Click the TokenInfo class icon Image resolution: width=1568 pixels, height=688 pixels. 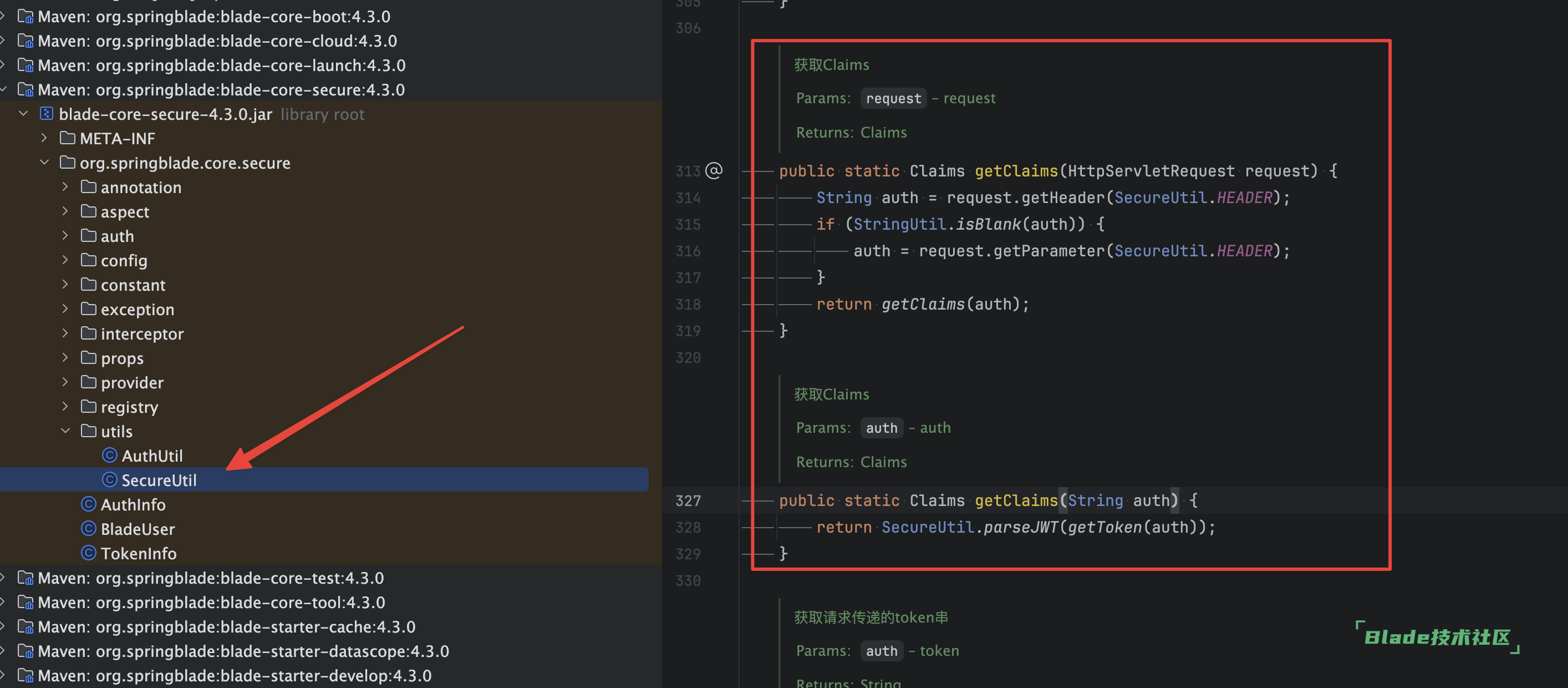point(89,553)
